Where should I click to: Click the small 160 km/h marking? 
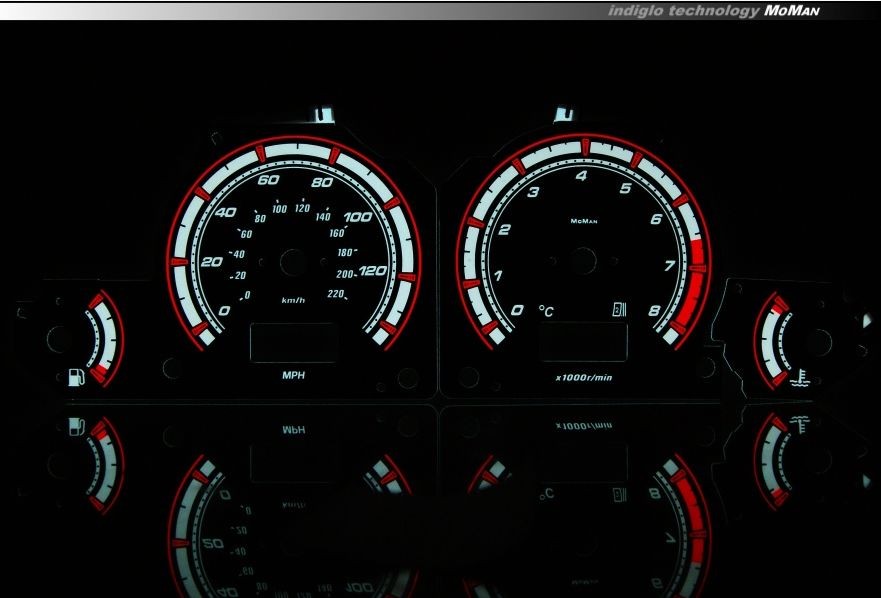click(337, 233)
